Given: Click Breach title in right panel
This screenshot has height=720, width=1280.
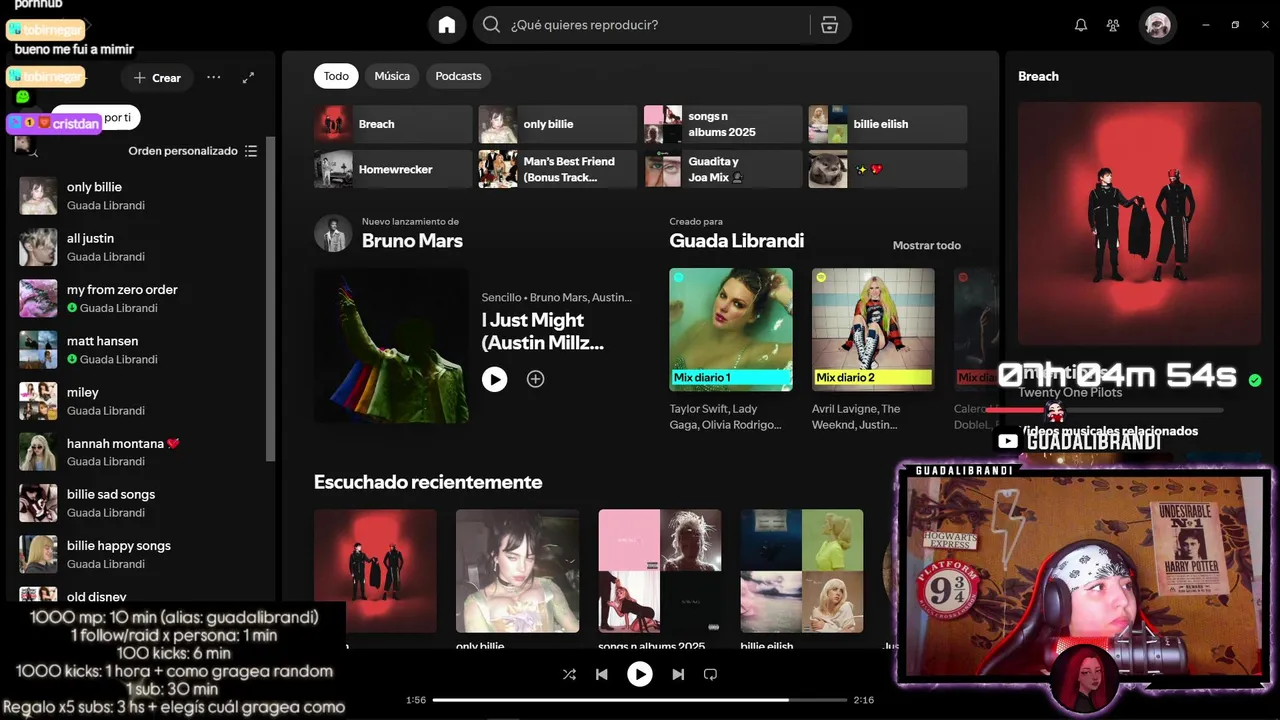Looking at the screenshot, I should (1038, 76).
